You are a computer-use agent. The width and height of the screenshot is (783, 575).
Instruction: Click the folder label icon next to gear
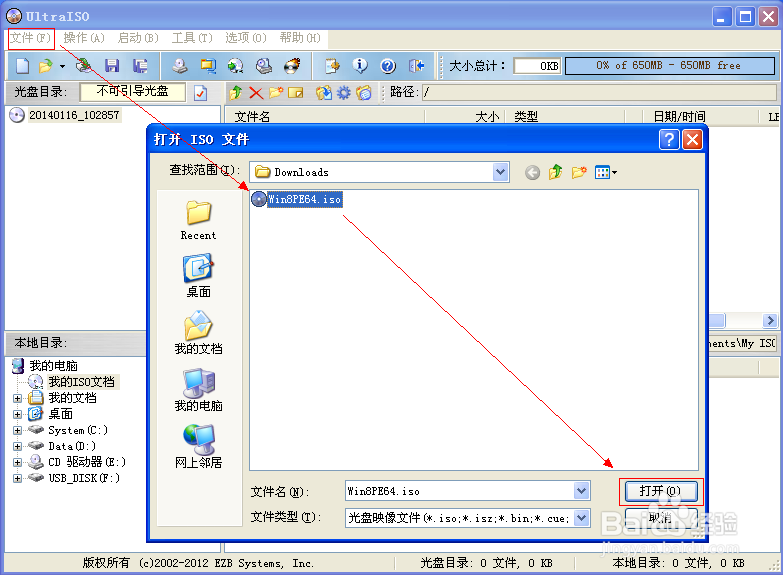pos(364,93)
